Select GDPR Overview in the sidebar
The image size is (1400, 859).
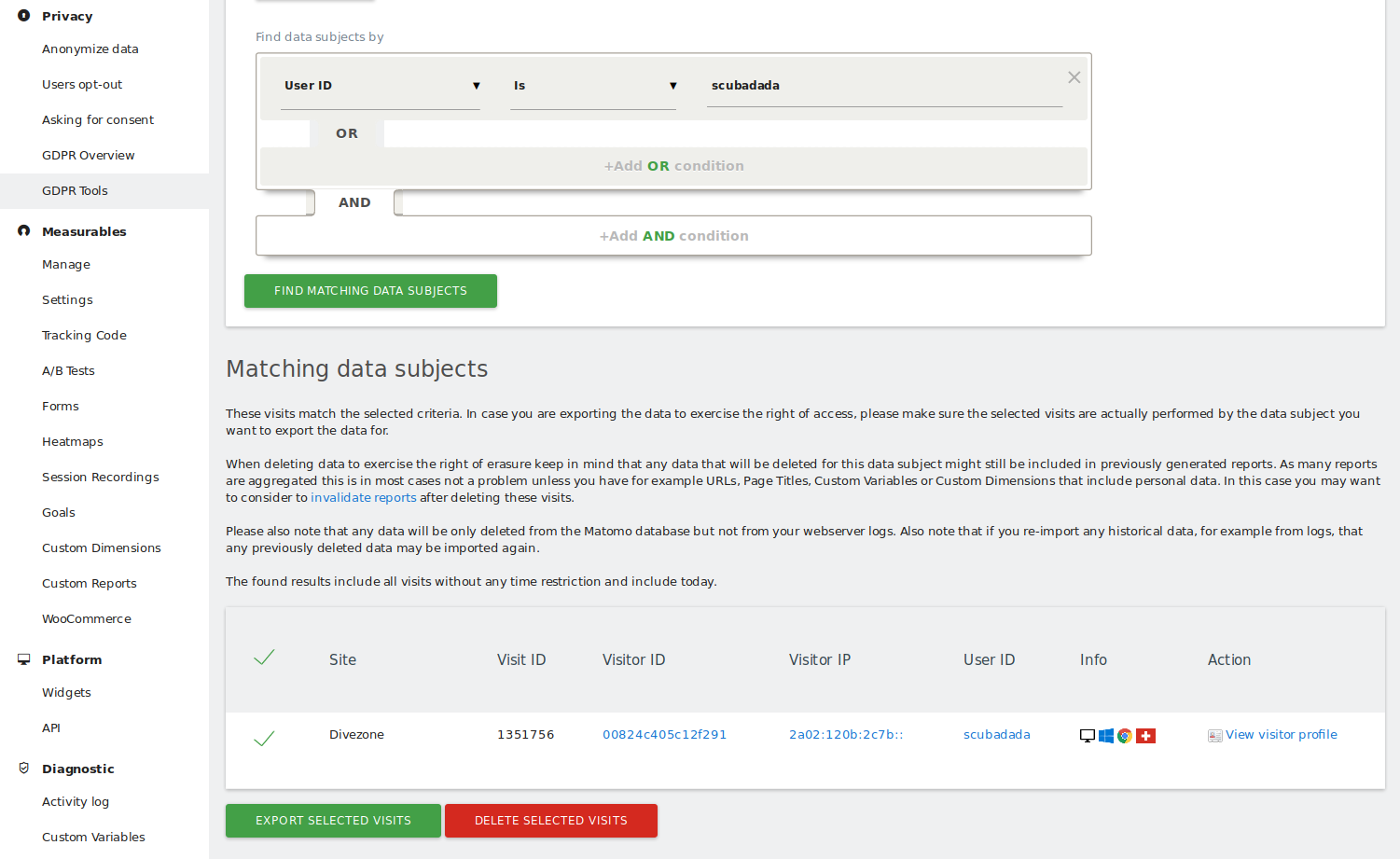pyautogui.click(x=88, y=155)
